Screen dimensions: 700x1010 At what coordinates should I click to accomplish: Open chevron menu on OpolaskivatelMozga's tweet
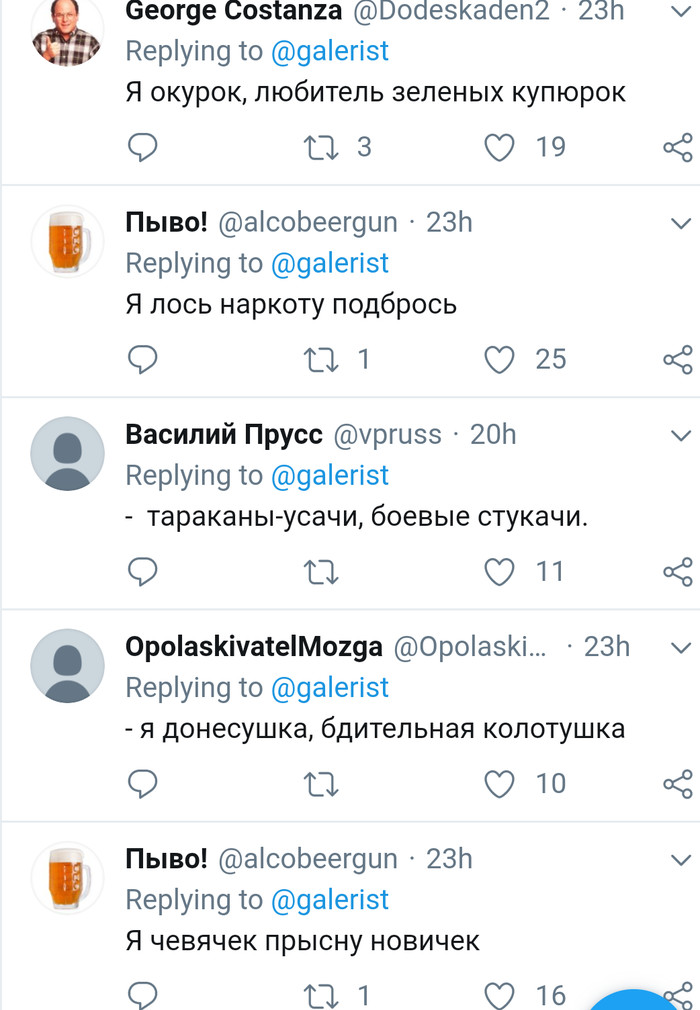point(681,647)
